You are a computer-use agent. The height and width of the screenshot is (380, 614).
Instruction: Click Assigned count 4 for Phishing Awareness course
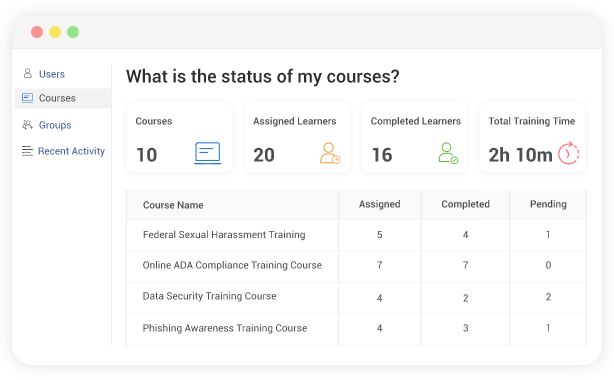pos(379,328)
